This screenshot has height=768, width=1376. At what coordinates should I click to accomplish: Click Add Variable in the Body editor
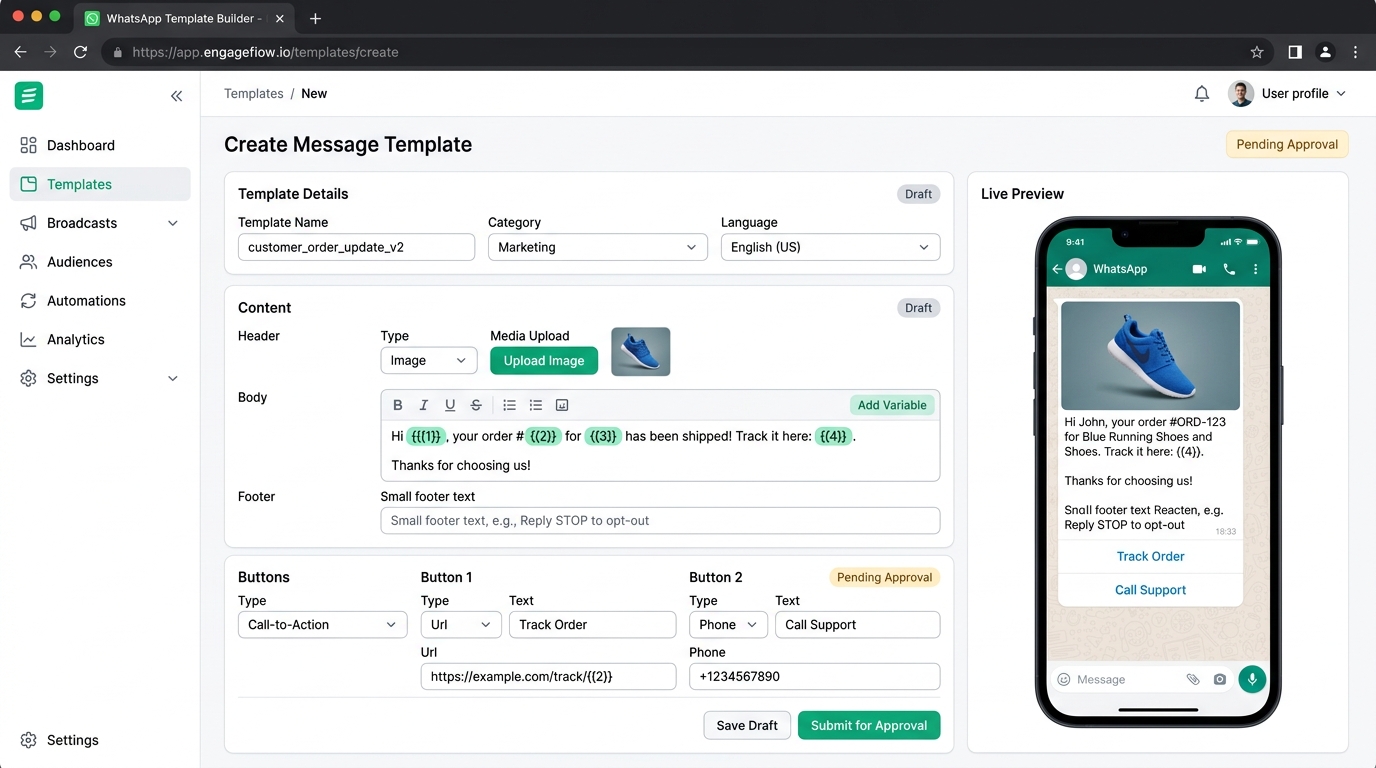(892, 405)
